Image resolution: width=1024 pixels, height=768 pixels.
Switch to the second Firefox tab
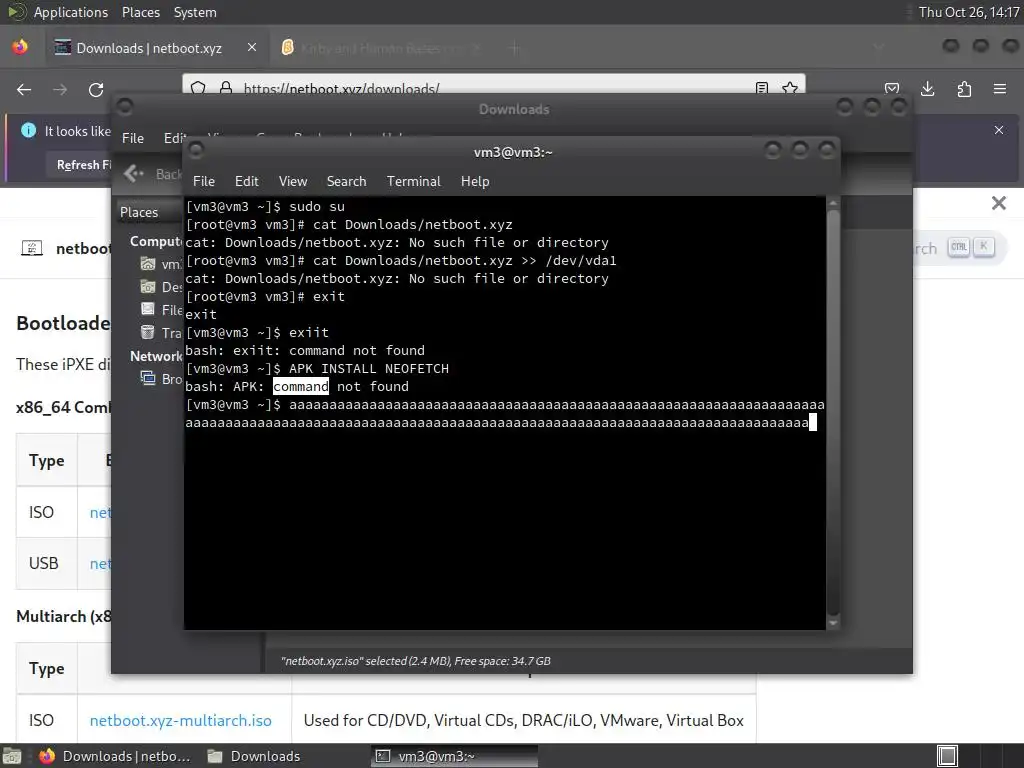coord(380,48)
